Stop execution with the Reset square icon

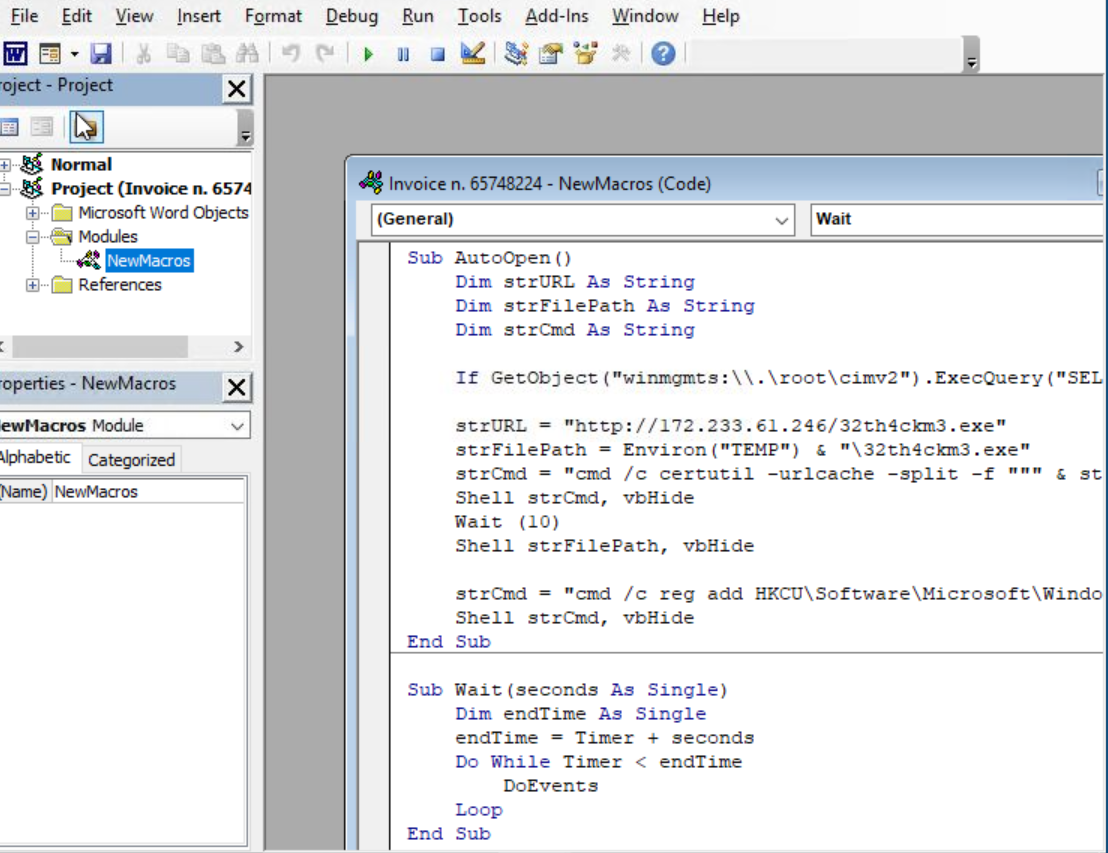tap(437, 54)
